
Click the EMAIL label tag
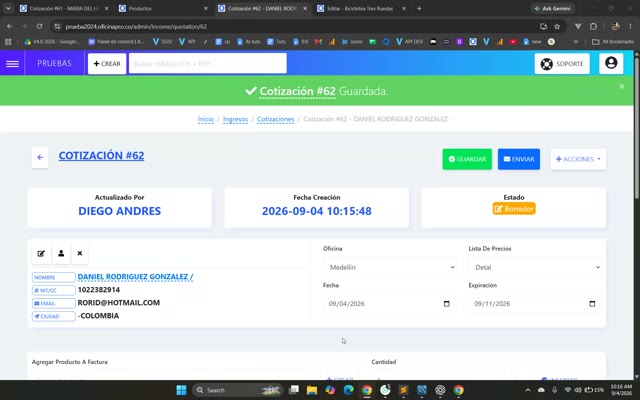[53, 303]
